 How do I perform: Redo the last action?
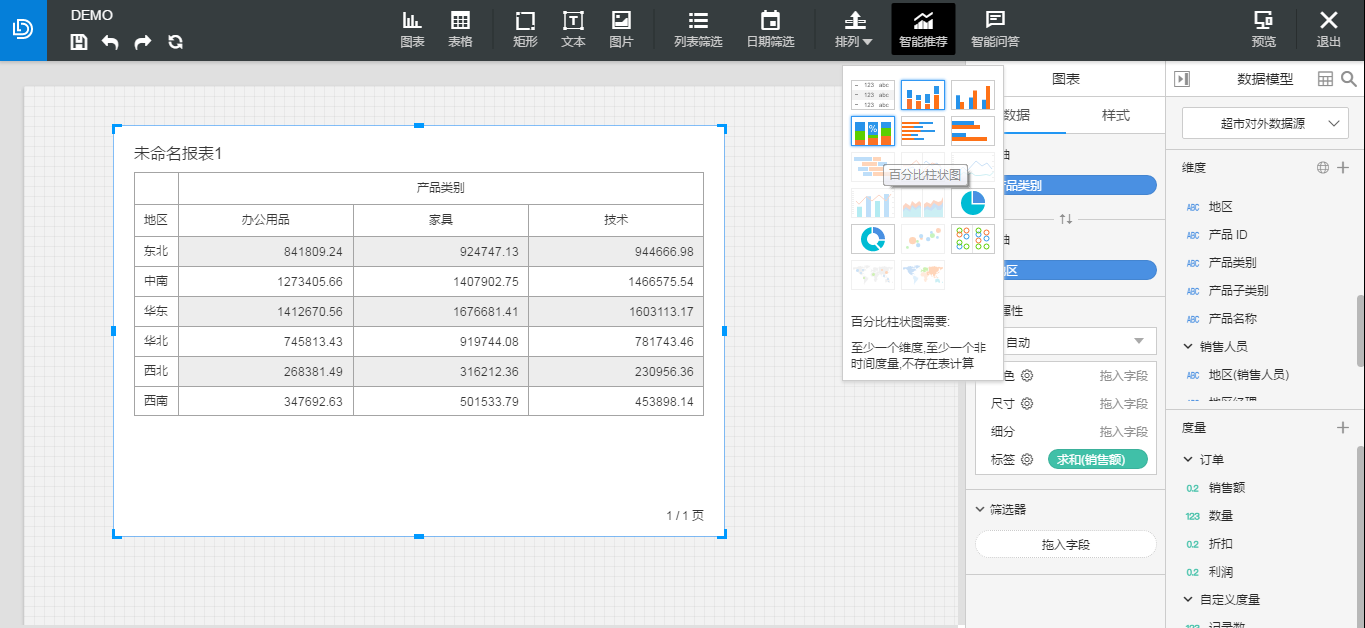[x=143, y=42]
